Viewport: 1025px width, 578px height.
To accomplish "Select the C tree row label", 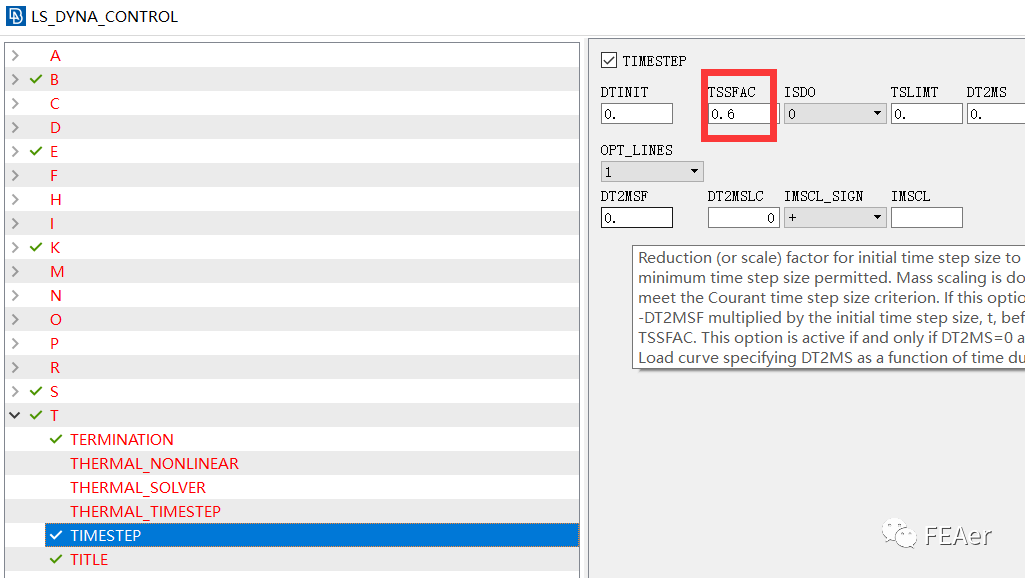I will click(x=55, y=103).
